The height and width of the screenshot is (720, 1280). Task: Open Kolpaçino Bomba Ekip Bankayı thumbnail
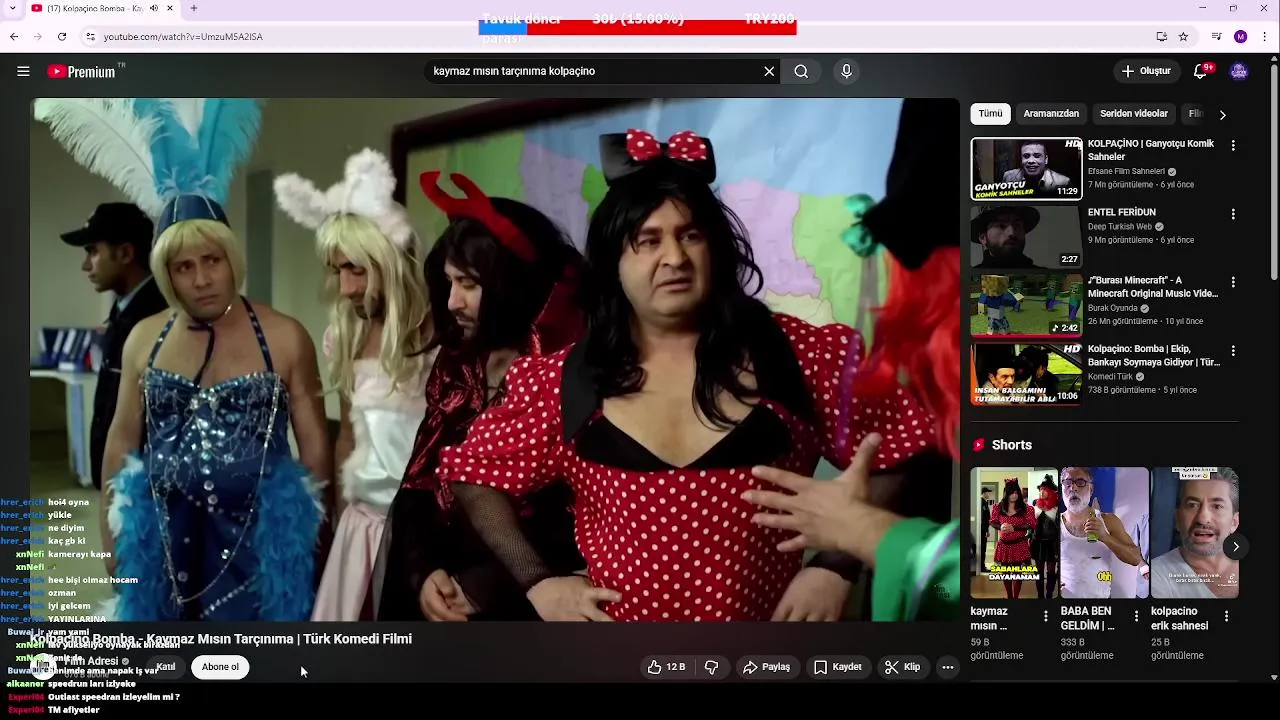[x=1027, y=374]
